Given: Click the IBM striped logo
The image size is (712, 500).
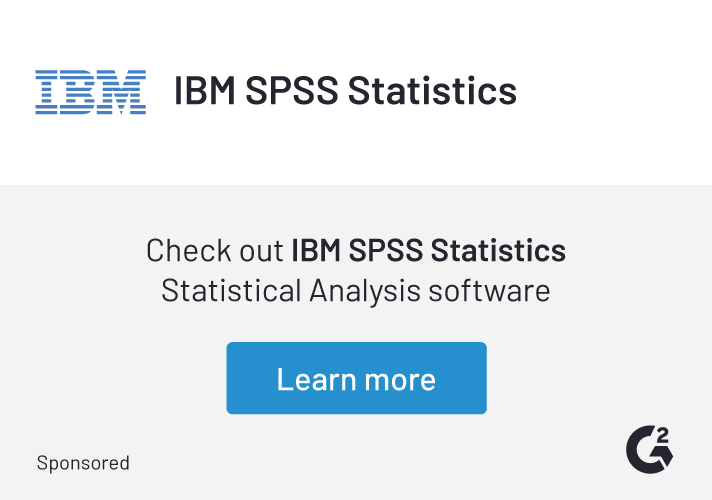Looking at the screenshot, I should tap(90, 92).
